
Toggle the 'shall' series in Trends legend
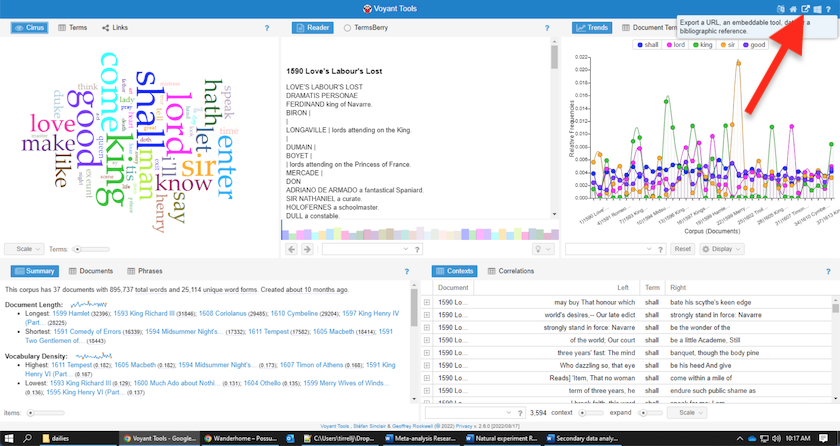648,45
